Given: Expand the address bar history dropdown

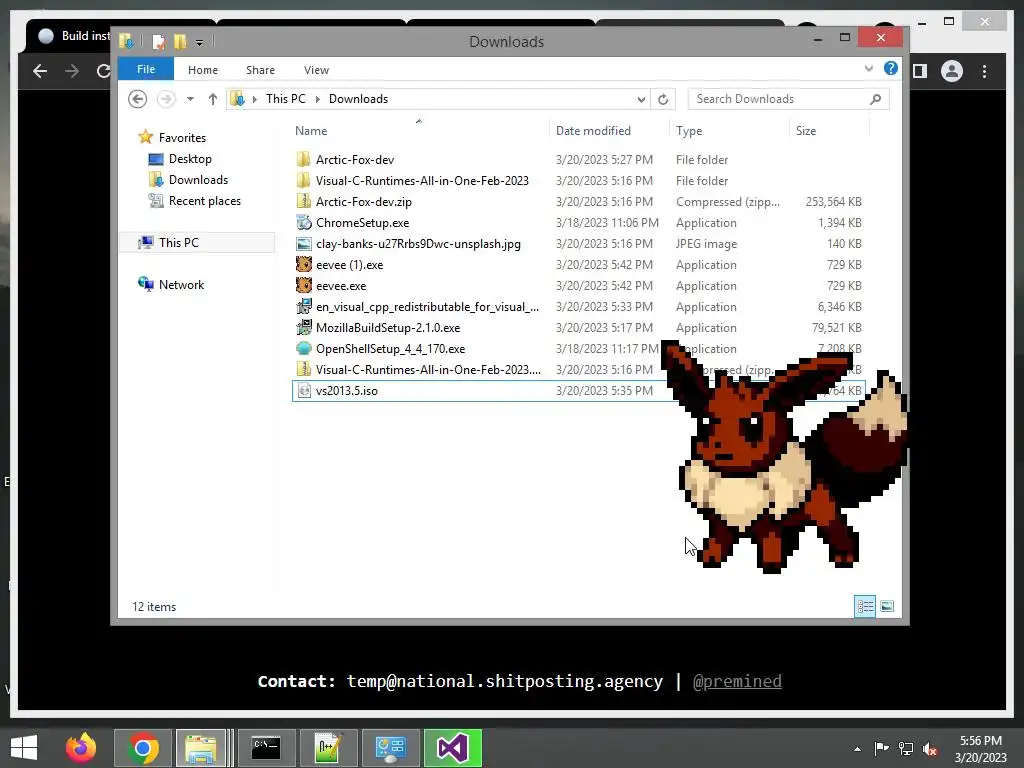Looking at the screenshot, I should point(641,99).
